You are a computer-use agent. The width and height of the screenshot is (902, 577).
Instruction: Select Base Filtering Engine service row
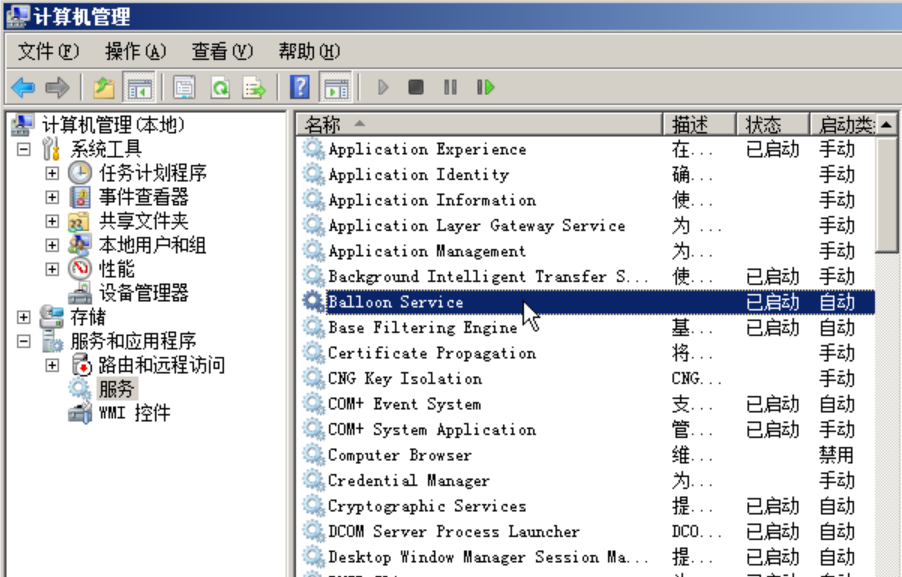point(586,327)
